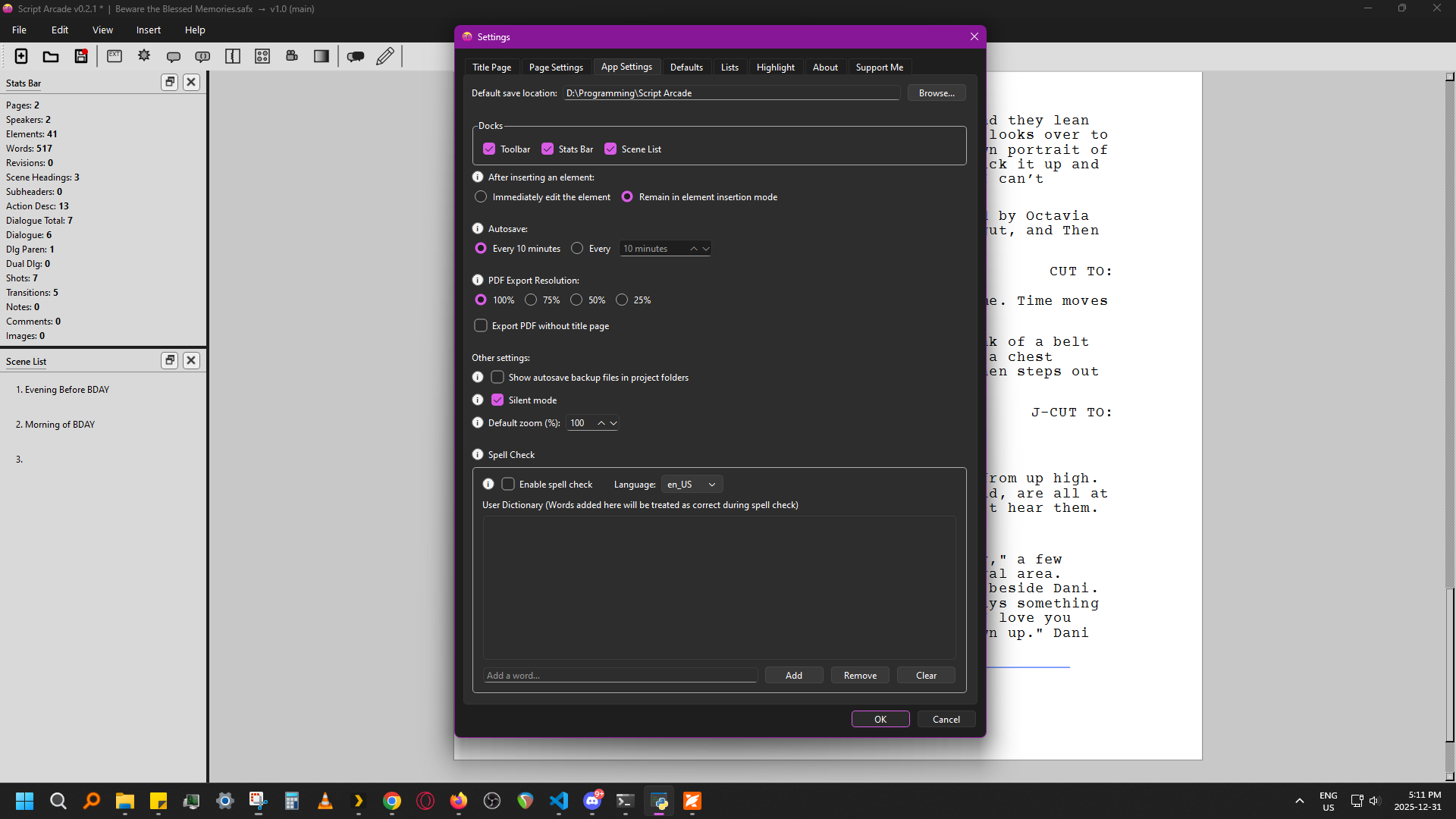This screenshot has width=1456, height=819.
Task: Click the camera shot toolbar icon
Action: (x=292, y=56)
